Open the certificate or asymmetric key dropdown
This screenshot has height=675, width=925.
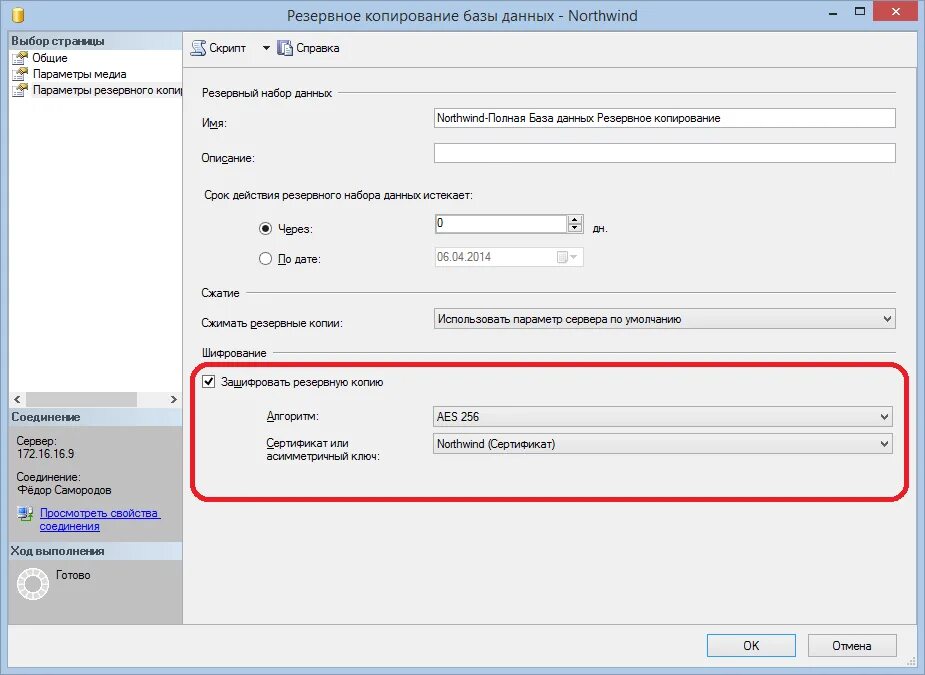[x=662, y=444]
